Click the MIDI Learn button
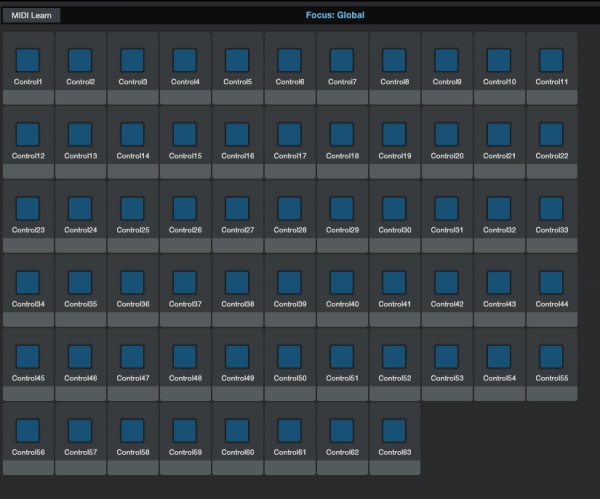This screenshot has height=499, width=600. point(31,15)
